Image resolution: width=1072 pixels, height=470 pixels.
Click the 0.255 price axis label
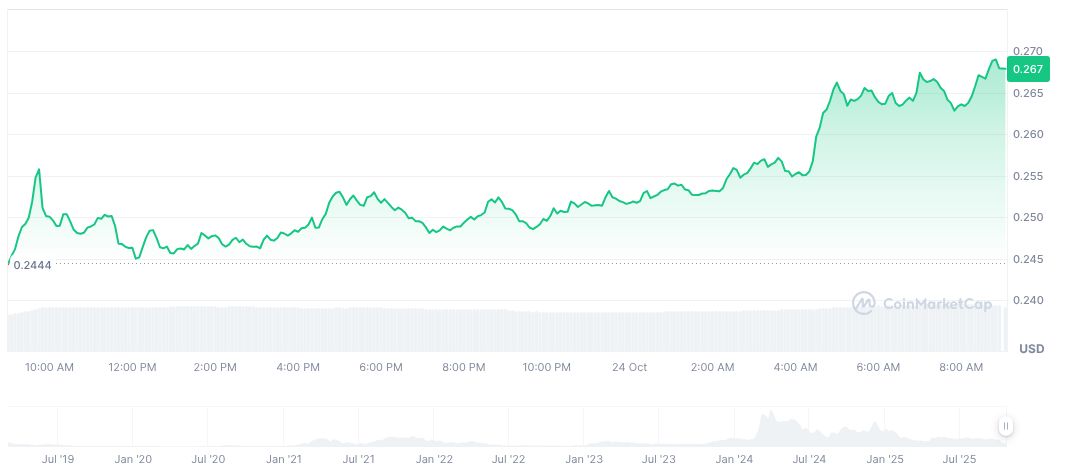click(x=1028, y=176)
